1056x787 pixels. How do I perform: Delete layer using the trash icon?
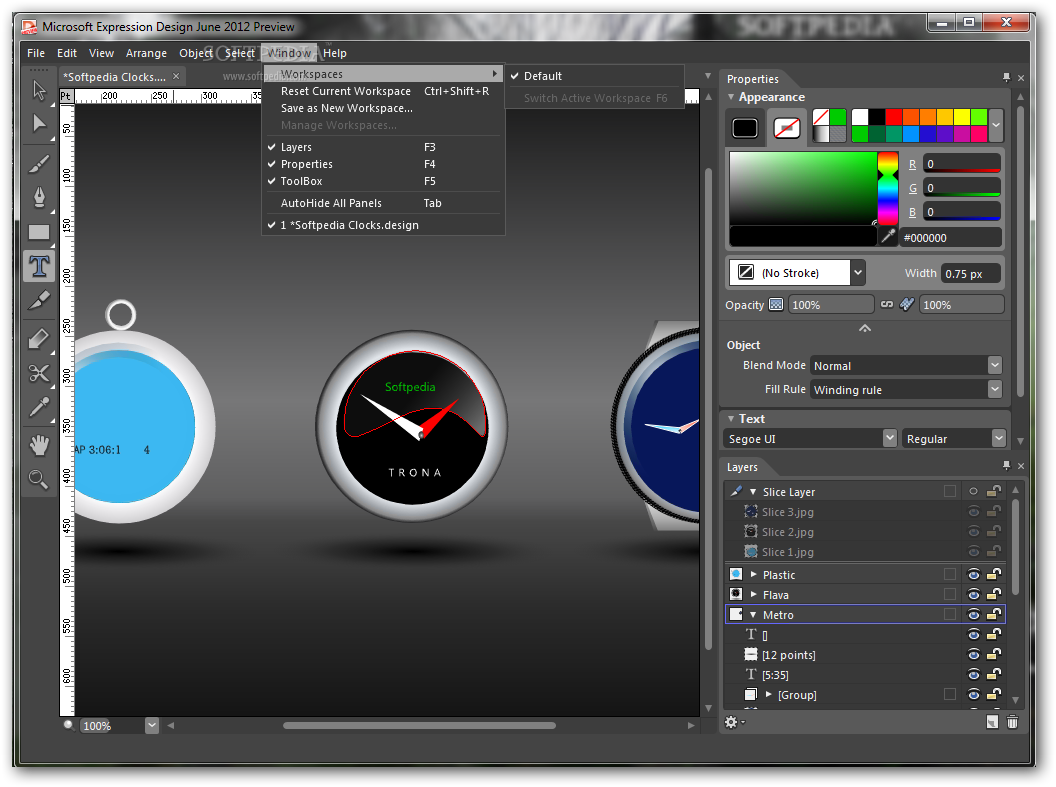click(x=1012, y=722)
